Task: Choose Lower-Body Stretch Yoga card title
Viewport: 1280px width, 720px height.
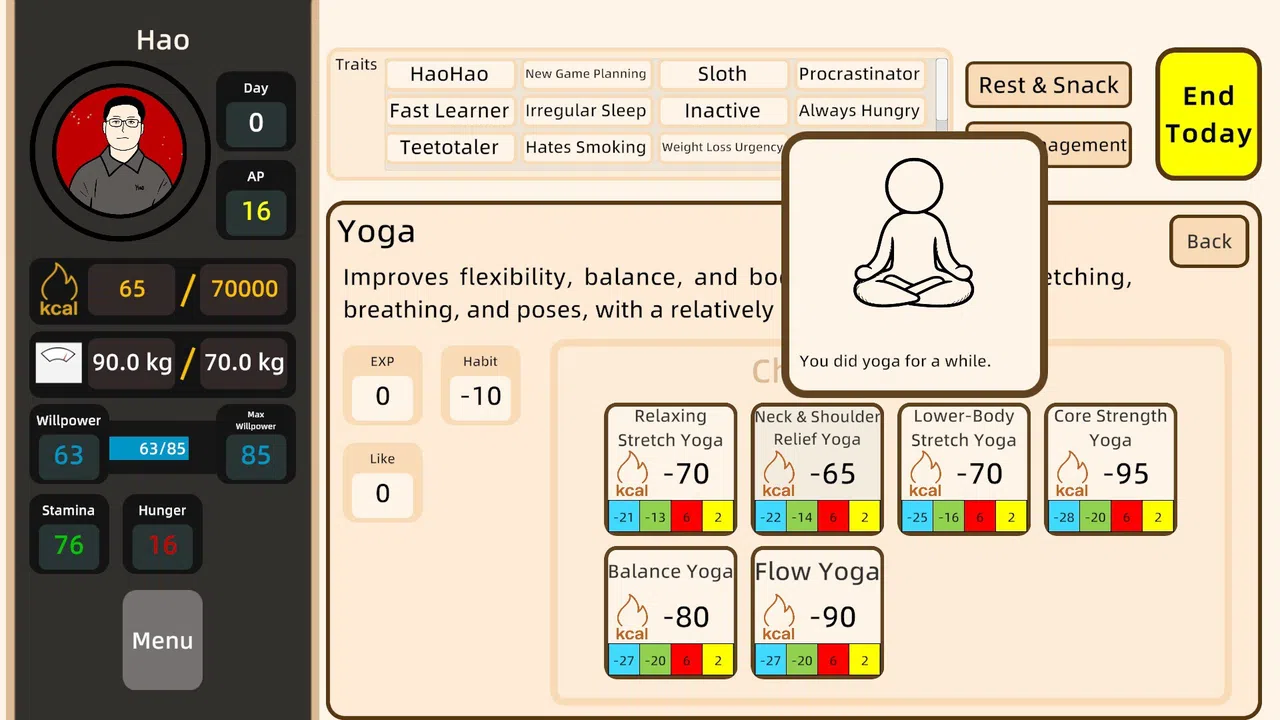Action: tap(964, 428)
